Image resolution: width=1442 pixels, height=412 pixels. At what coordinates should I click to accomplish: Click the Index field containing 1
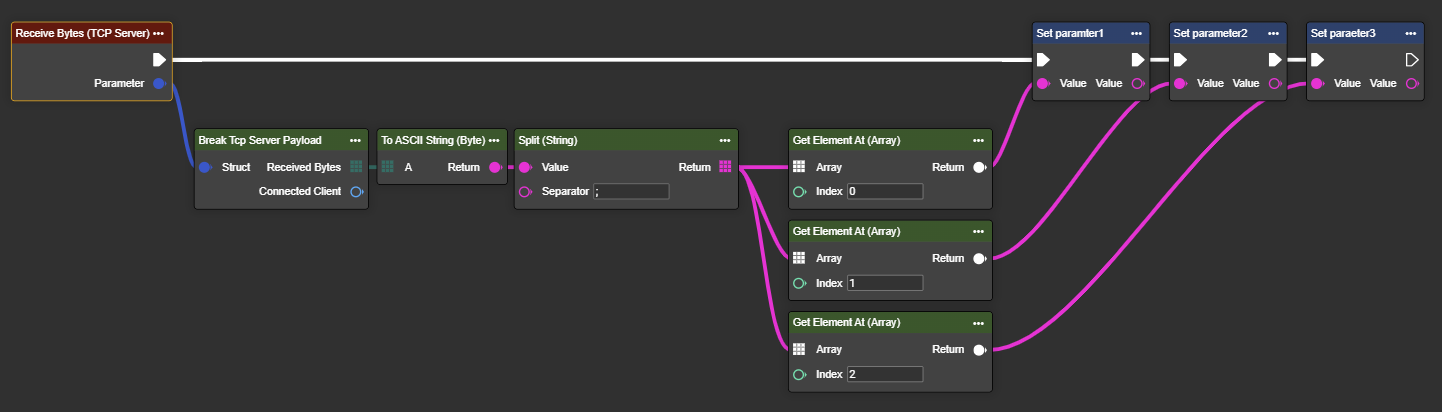pos(884,283)
